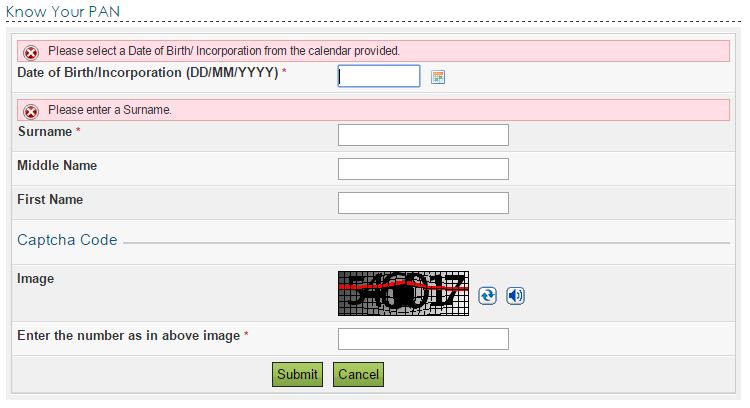Click the red error icon beside Date of Birth message

click(x=31, y=53)
